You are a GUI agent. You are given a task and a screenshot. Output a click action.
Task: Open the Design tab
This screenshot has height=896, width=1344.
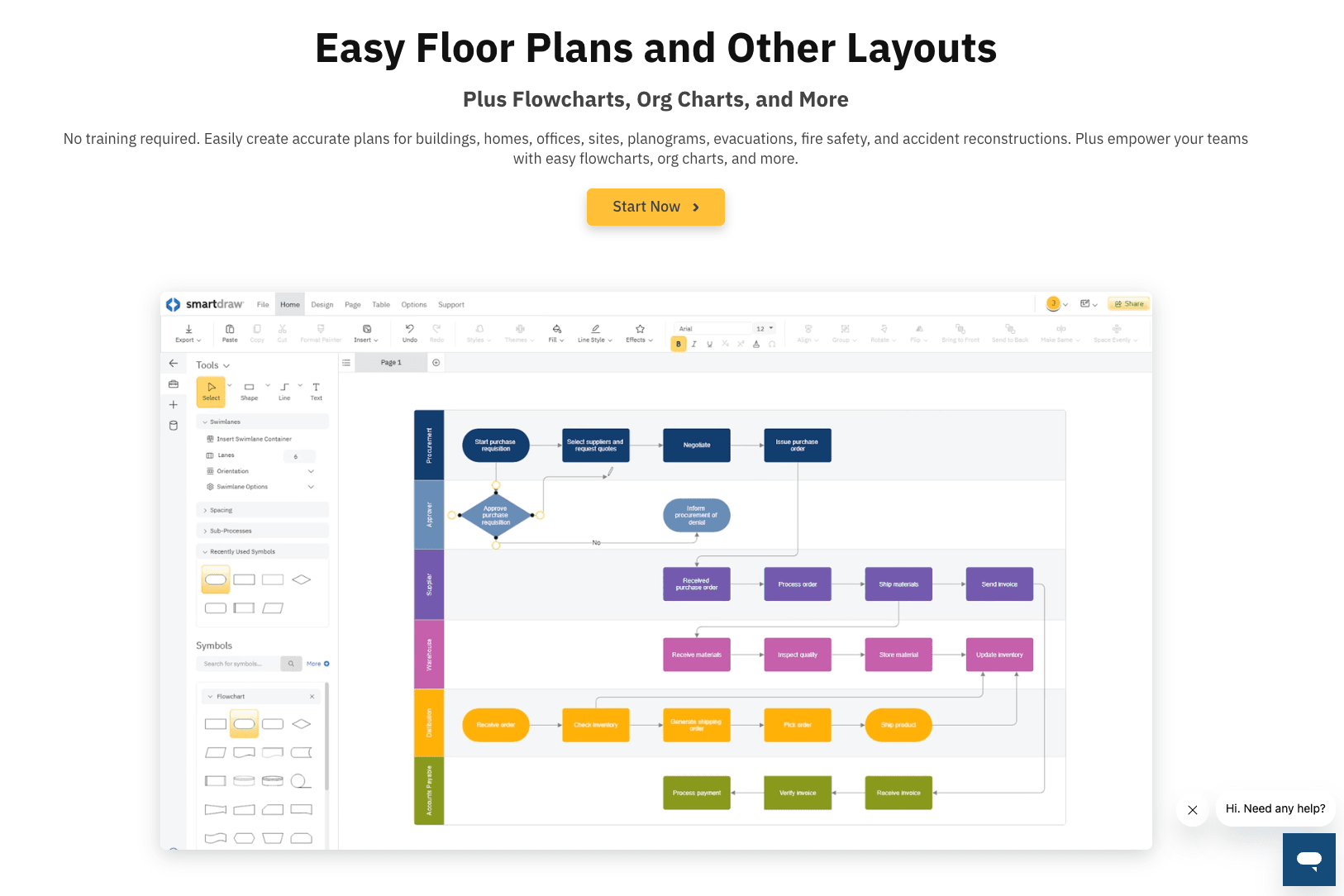coord(322,305)
